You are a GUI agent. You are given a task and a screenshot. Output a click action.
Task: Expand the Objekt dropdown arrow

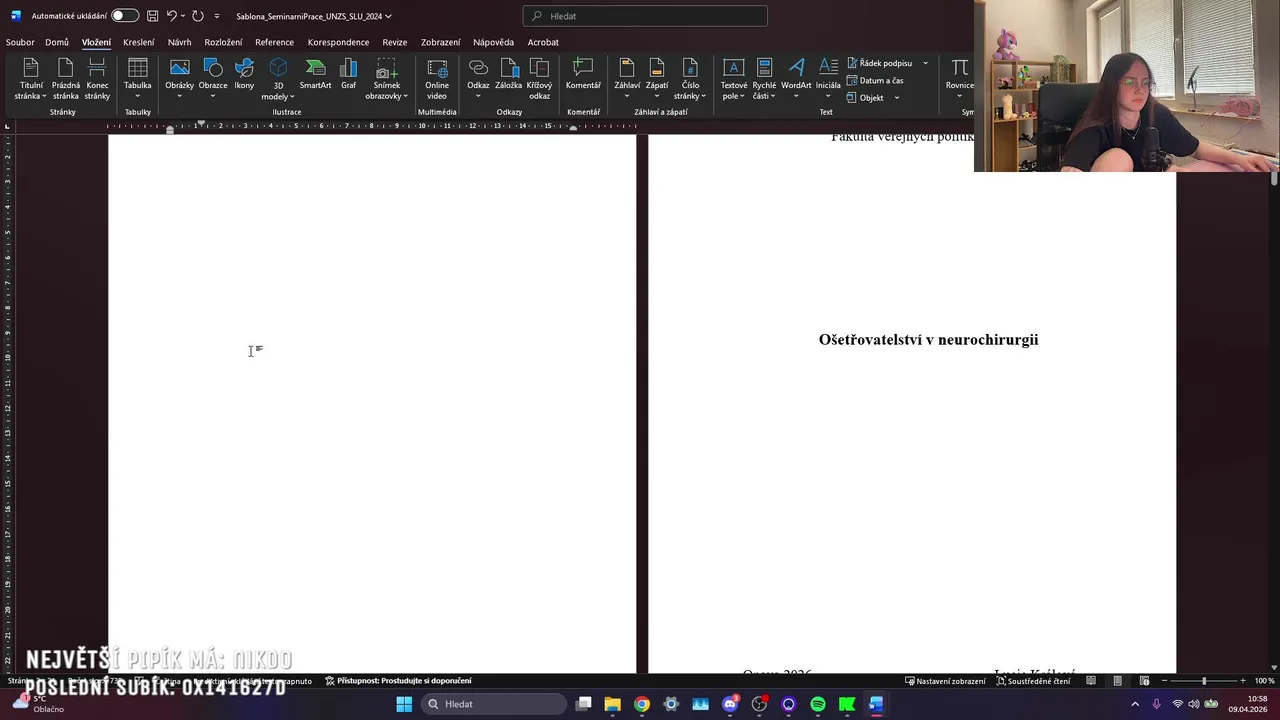[896, 98]
